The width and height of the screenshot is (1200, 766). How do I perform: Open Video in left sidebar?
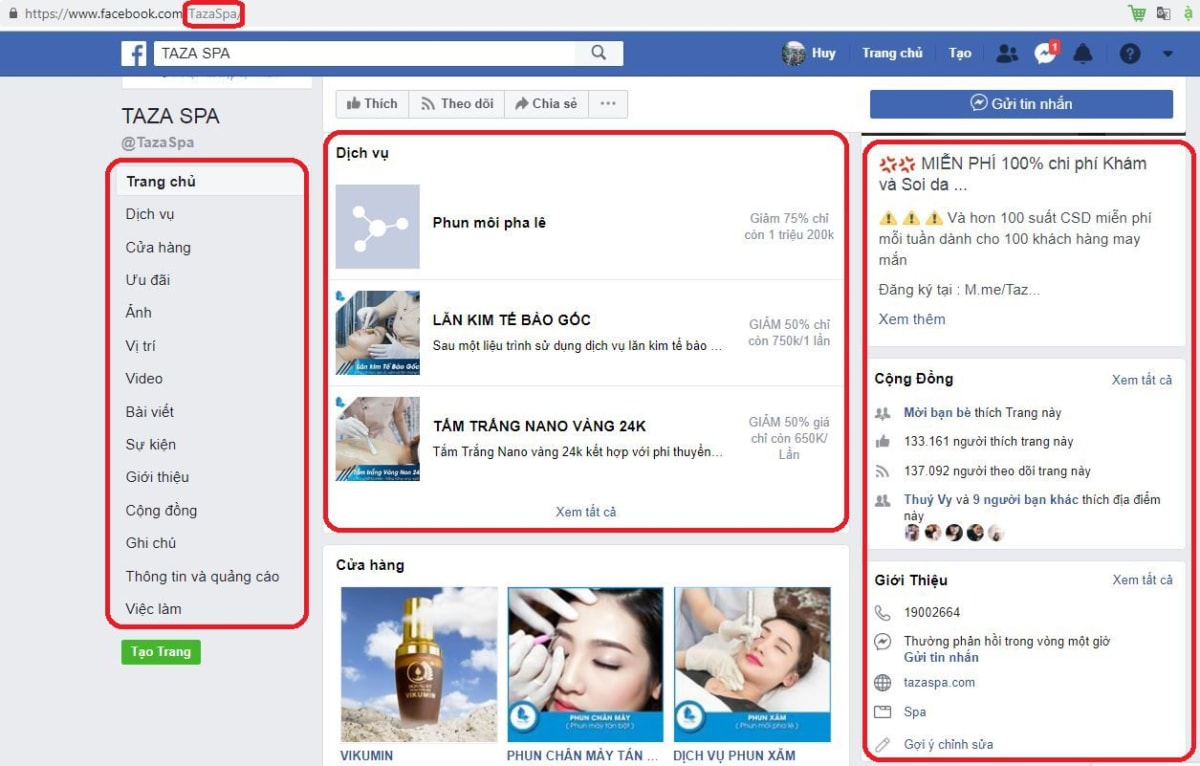point(144,378)
